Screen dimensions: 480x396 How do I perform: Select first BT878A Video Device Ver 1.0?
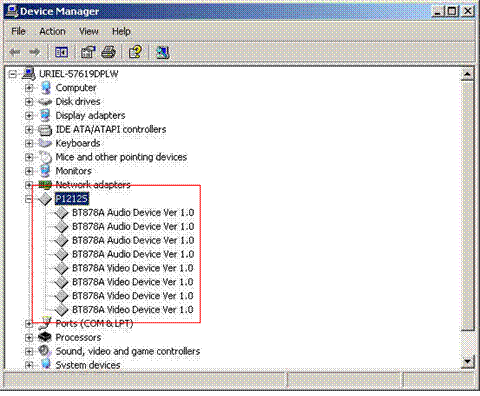coord(133,268)
